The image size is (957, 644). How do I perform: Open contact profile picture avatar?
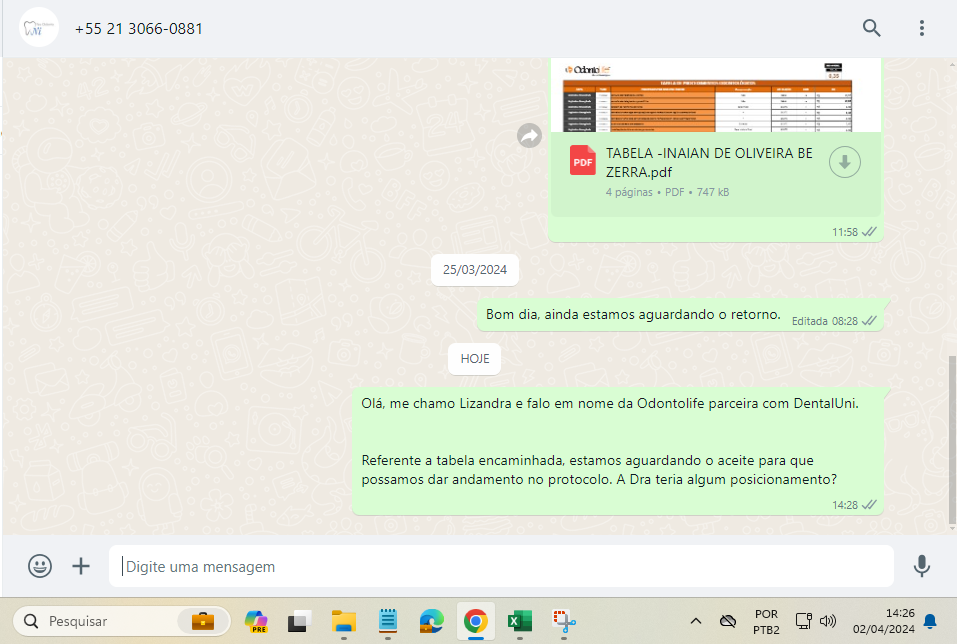point(38,27)
